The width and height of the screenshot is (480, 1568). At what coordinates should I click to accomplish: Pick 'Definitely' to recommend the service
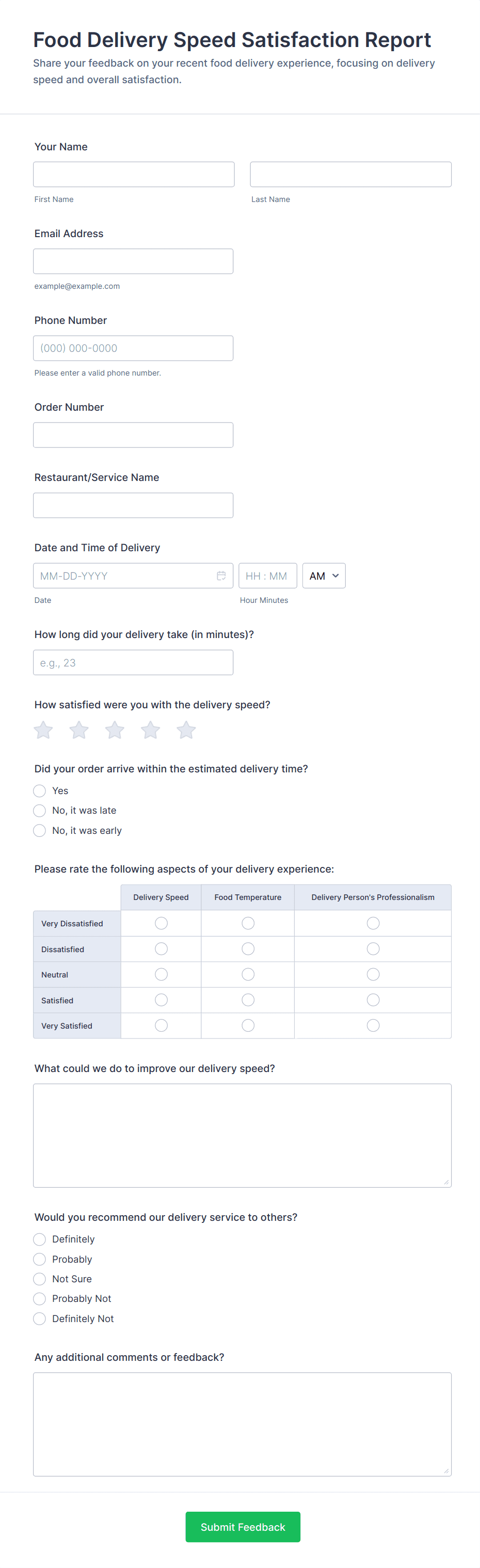point(40,1239)
